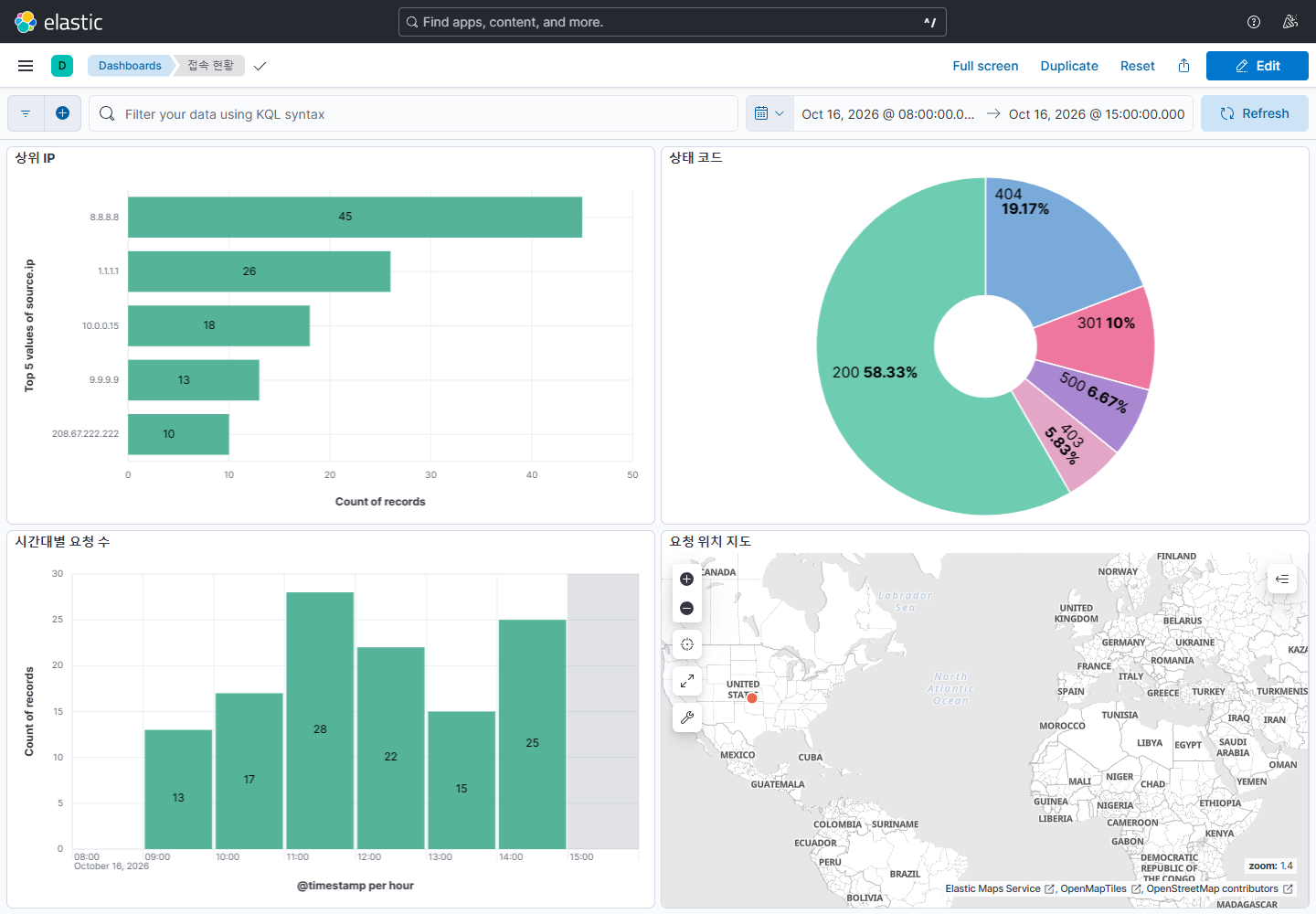Go to Dashboards breadcrumb
1316x914 pixels.
pyautogui.click(x=130, y=66)
